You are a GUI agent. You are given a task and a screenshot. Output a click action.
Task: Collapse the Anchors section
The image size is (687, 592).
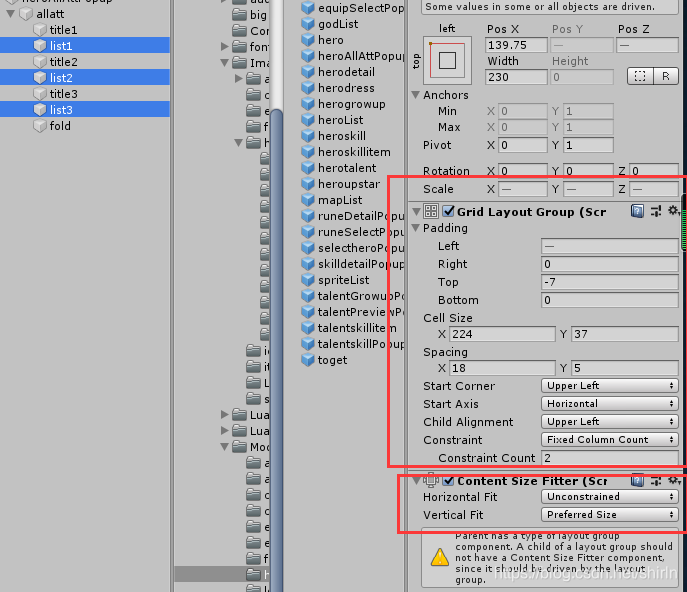(416, 95)
